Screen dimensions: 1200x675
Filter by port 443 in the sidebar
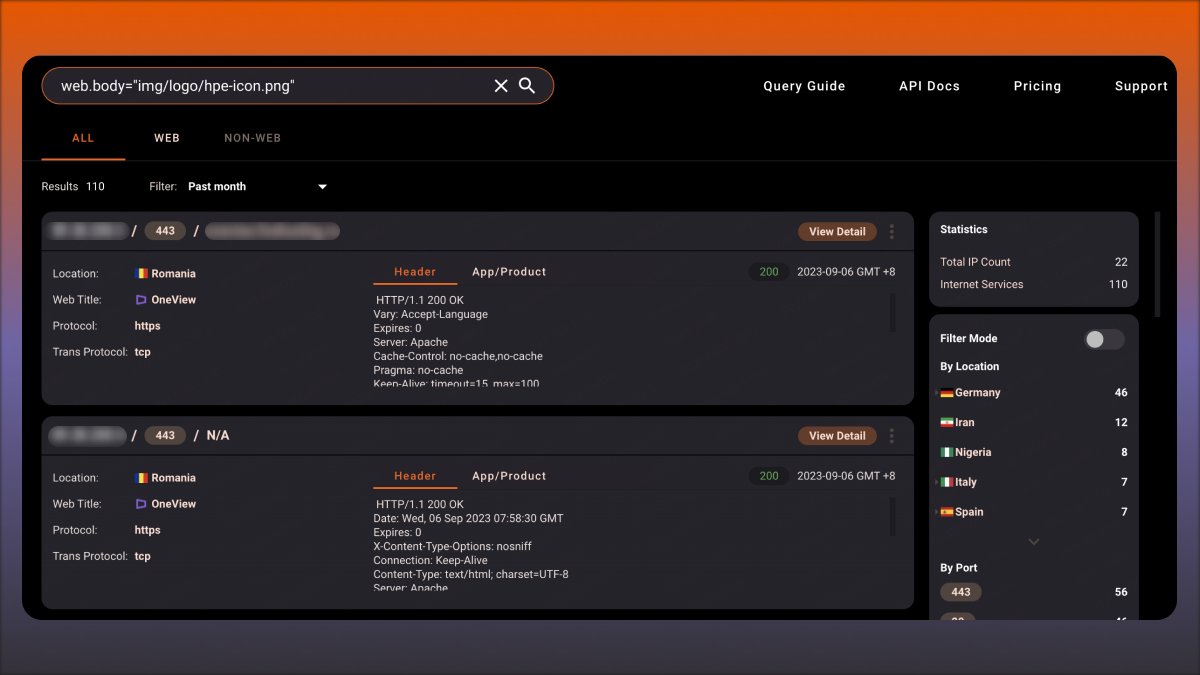(960, 592)
